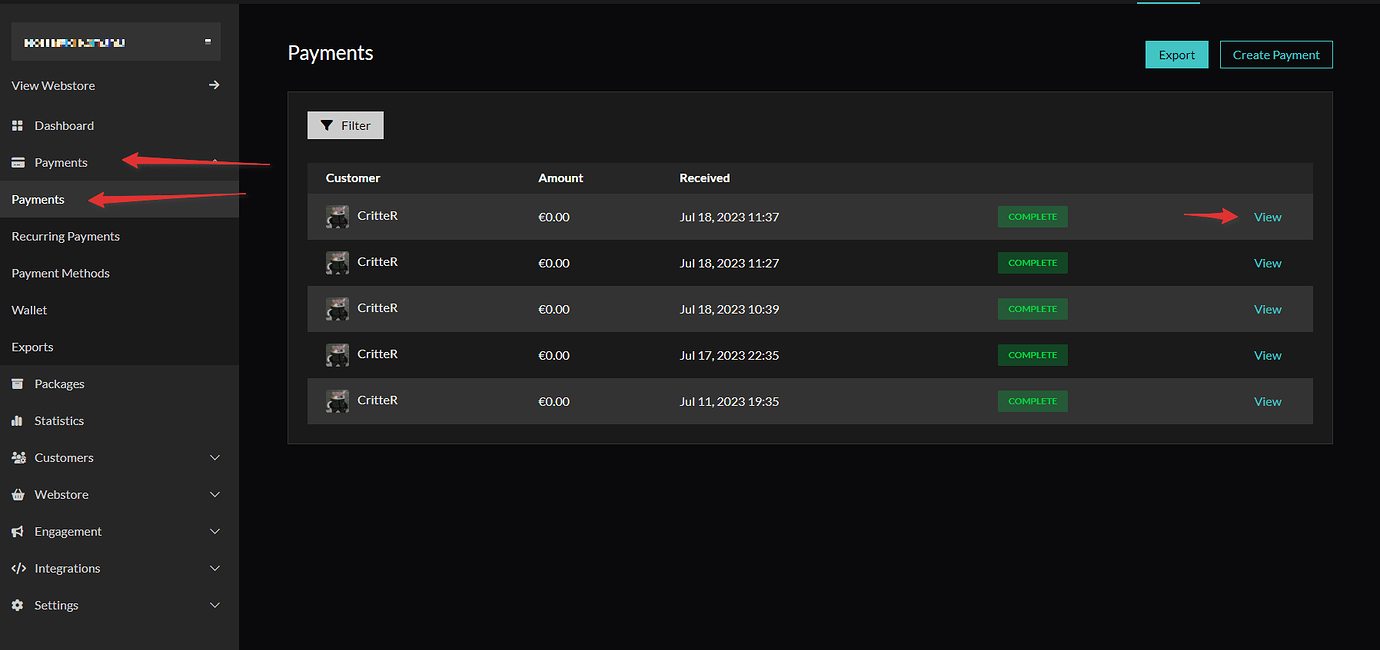The image size is (1380, 650).
Task: Select Payment Methods in the sidebar
Action: tap(60, 273)
